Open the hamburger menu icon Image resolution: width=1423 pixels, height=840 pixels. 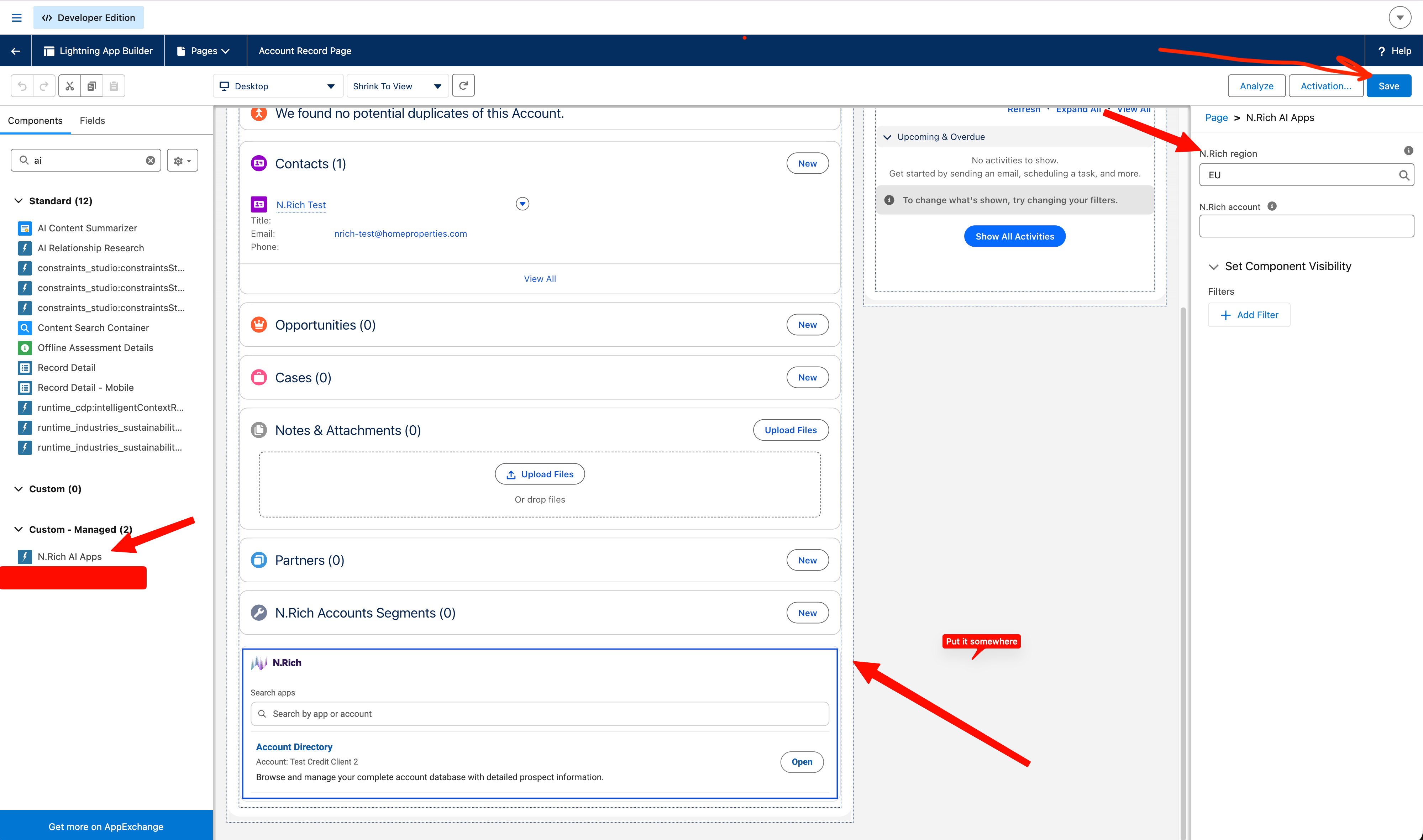pos(16,17)
